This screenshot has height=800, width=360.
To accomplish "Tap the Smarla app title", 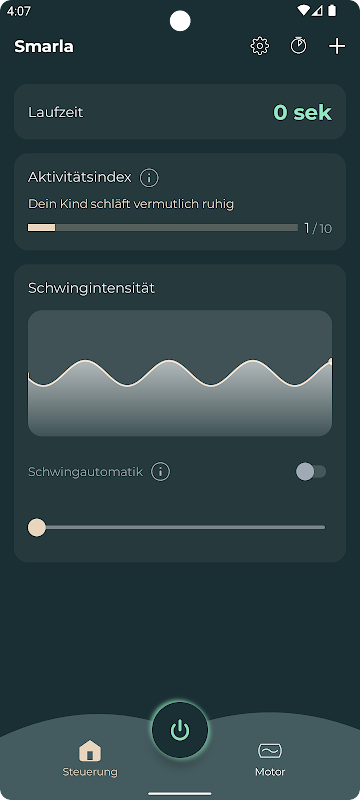I will click(x=44, y=46).
